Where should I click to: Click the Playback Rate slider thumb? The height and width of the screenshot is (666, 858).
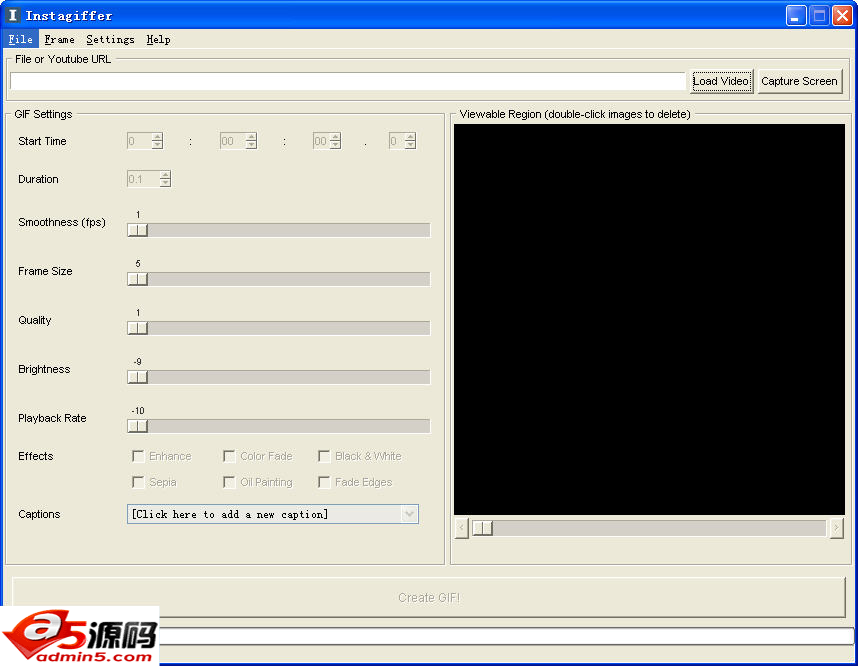pyautogui.click(x=138, y=426)
